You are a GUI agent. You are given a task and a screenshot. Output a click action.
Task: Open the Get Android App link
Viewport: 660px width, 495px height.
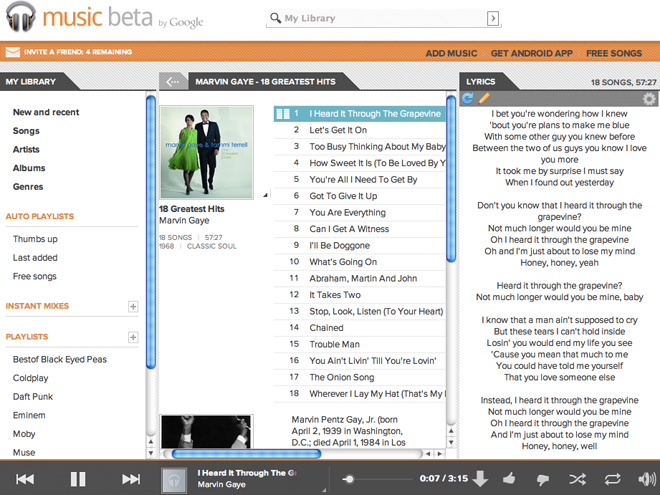532,53
